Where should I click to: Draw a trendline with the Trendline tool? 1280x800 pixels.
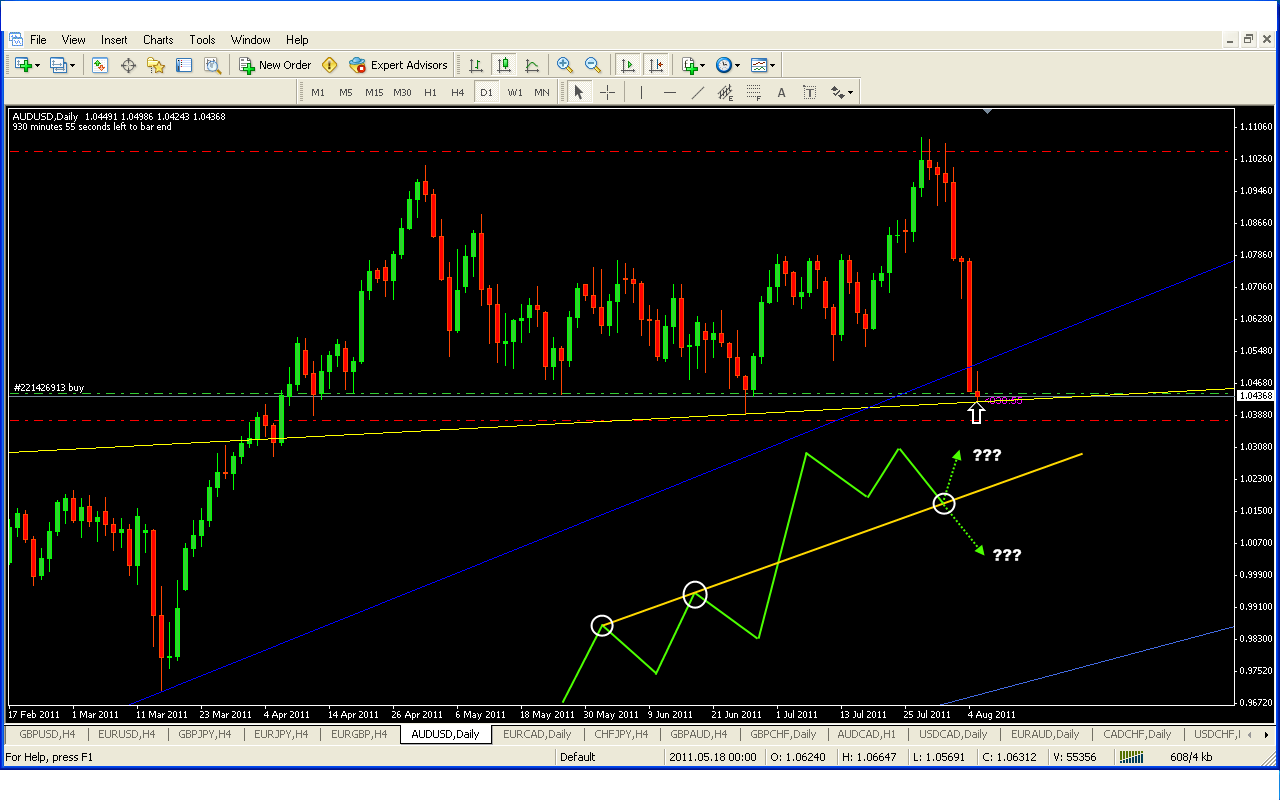click(x=698, y=93)
